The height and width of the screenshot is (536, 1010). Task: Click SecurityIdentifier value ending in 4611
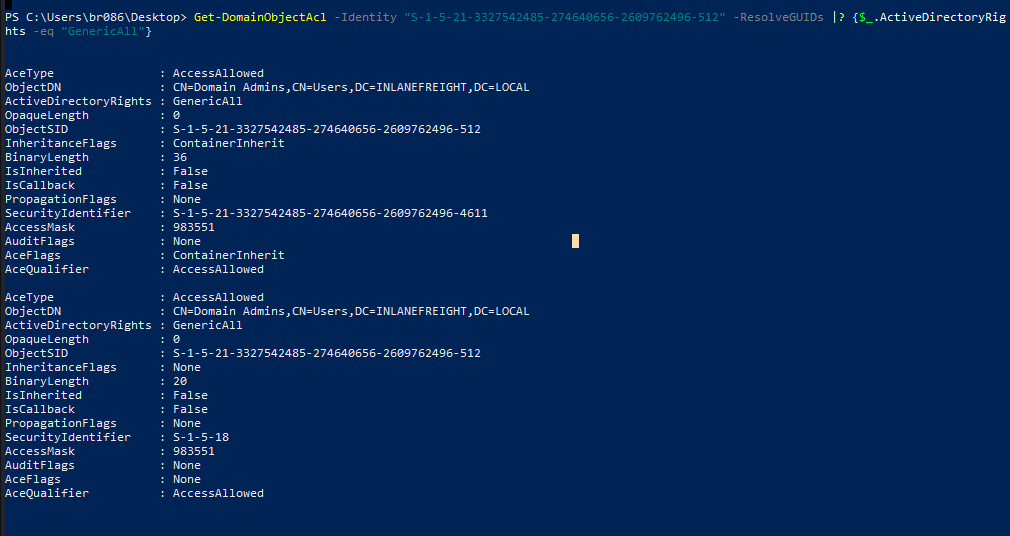click(330, 213)
